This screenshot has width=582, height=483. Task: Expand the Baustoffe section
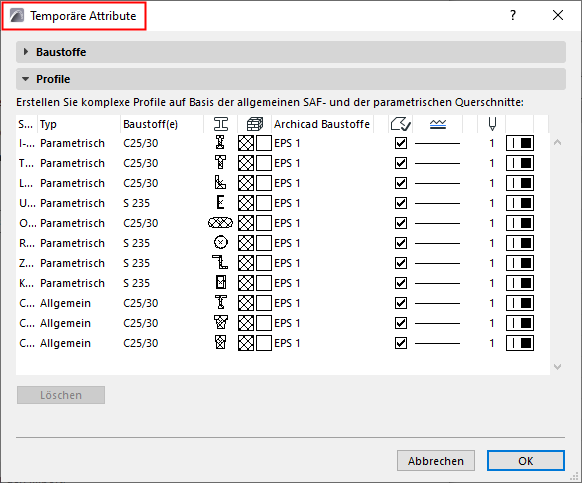coord(26,52)
